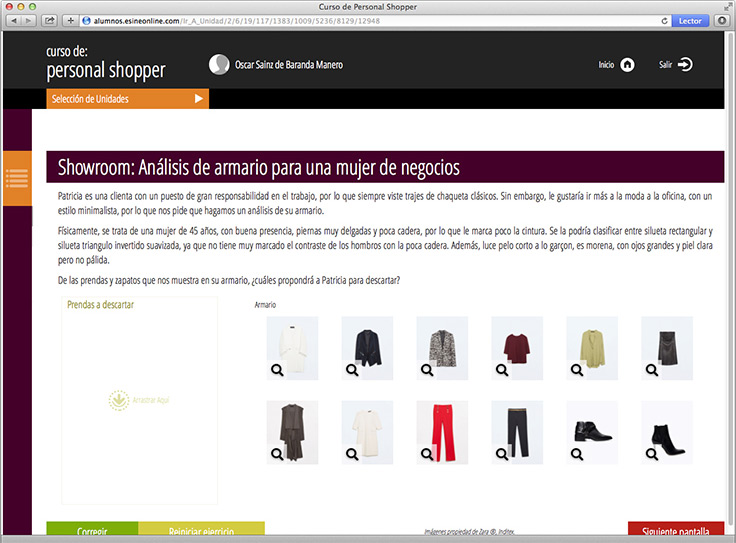Click the Salir exit icon
This screenshot has height=543, width=736.
[685, 65]
